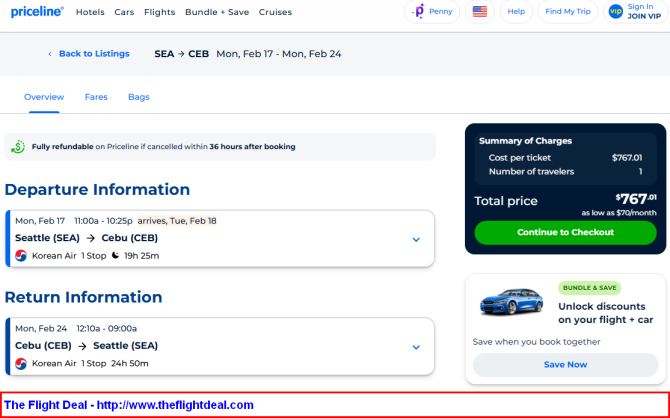Click 'as low as $70/month' text

pos(619,213)
